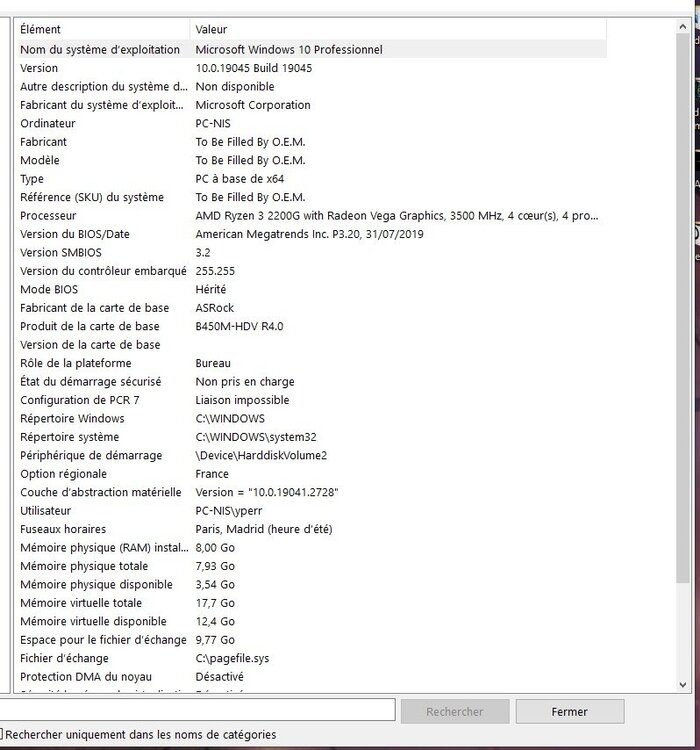Sort by the Élément column header
This screenshot has width=700, height=750.
coord(100,30)
